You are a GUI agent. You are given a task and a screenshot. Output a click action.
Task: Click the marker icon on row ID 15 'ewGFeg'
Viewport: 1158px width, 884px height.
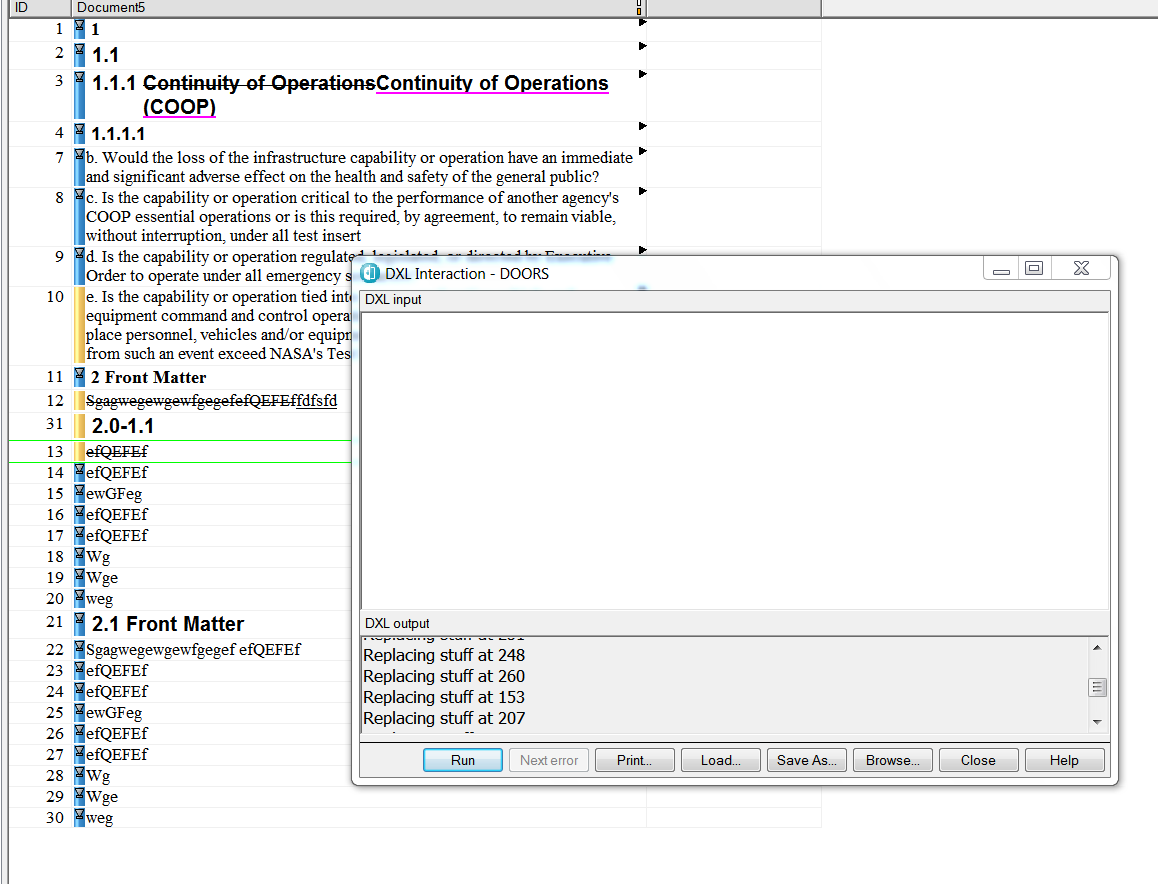[x=80, y=492]
